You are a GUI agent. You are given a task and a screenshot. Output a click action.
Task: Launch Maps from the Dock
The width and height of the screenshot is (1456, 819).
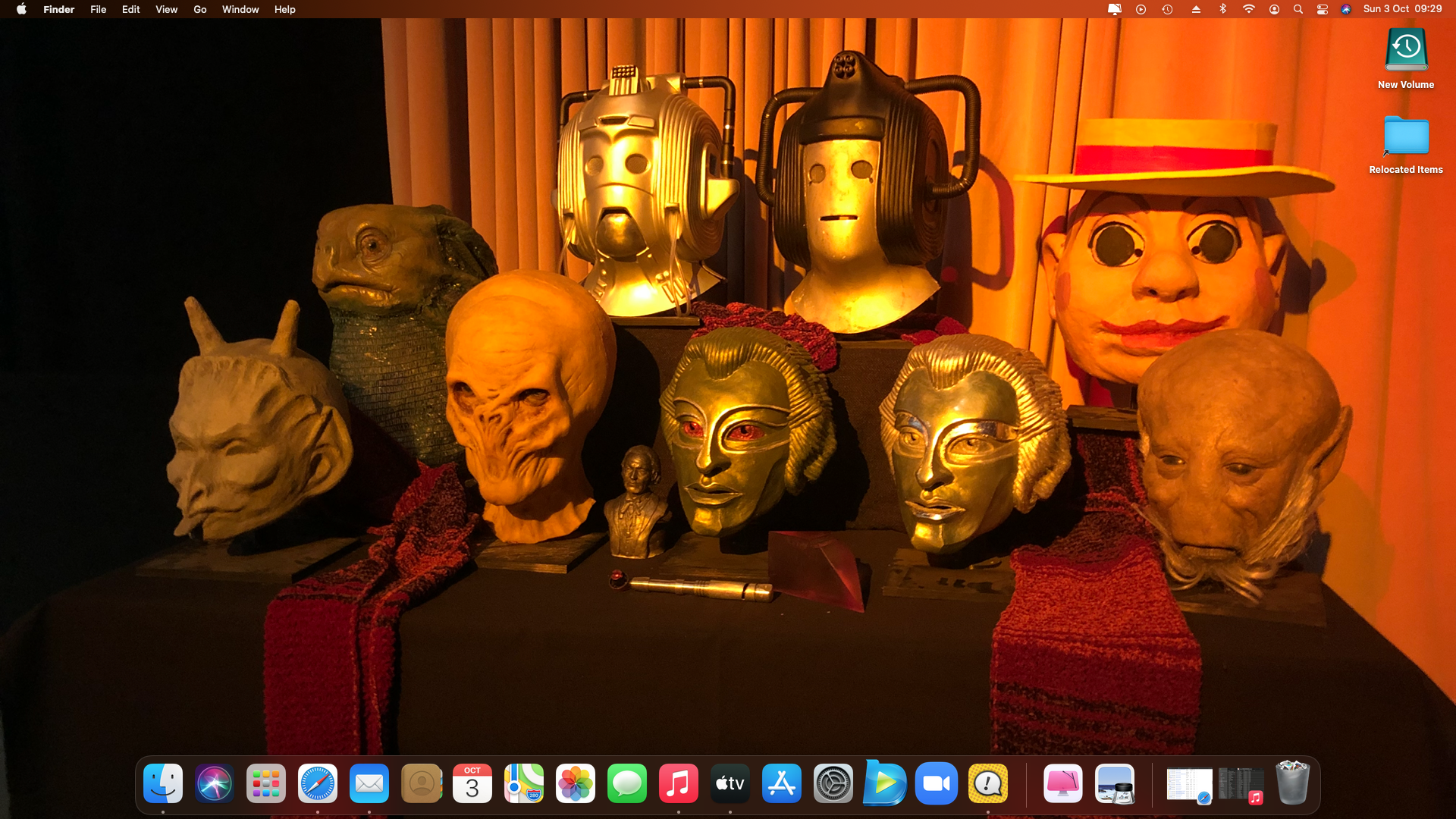(524, 783)
